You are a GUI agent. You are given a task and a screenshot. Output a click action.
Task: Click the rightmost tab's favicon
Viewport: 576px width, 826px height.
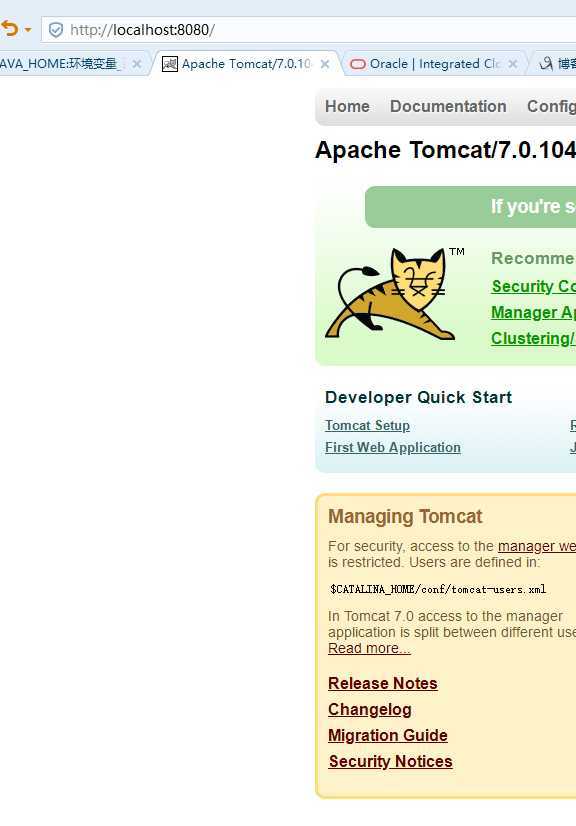pos(546,64)
